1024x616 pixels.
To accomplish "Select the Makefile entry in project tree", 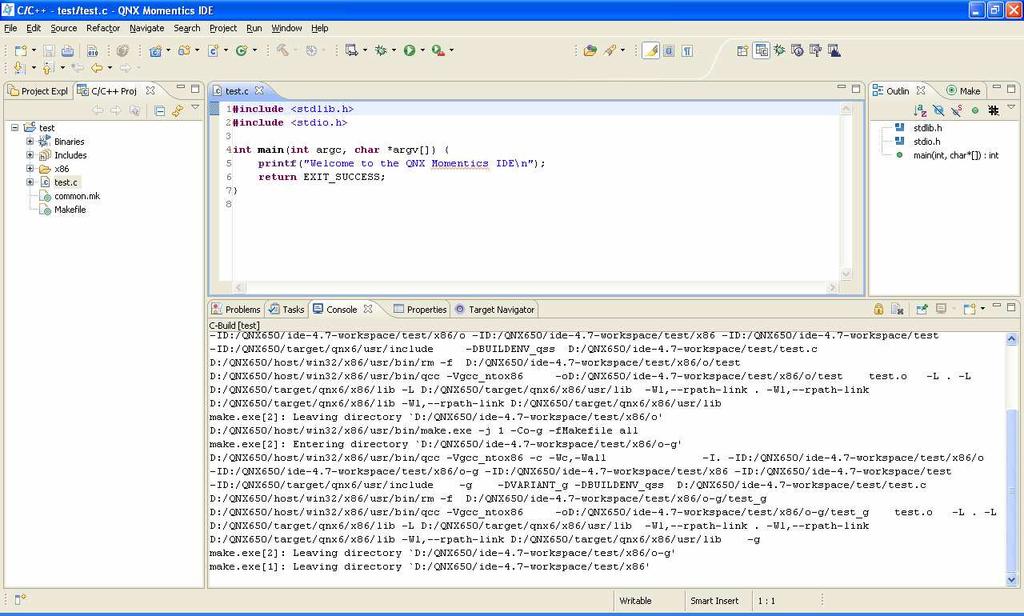I will coord(70,210).
